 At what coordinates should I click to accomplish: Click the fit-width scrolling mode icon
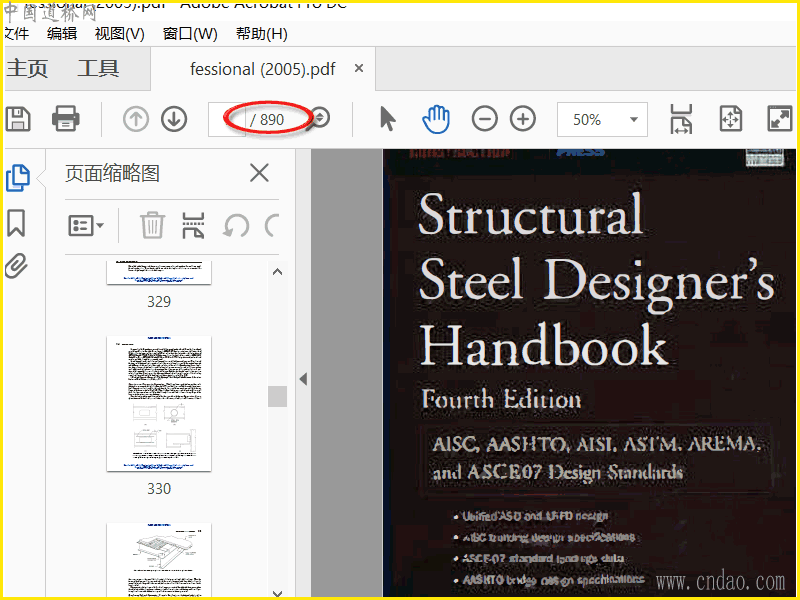(x=681, y=119)
